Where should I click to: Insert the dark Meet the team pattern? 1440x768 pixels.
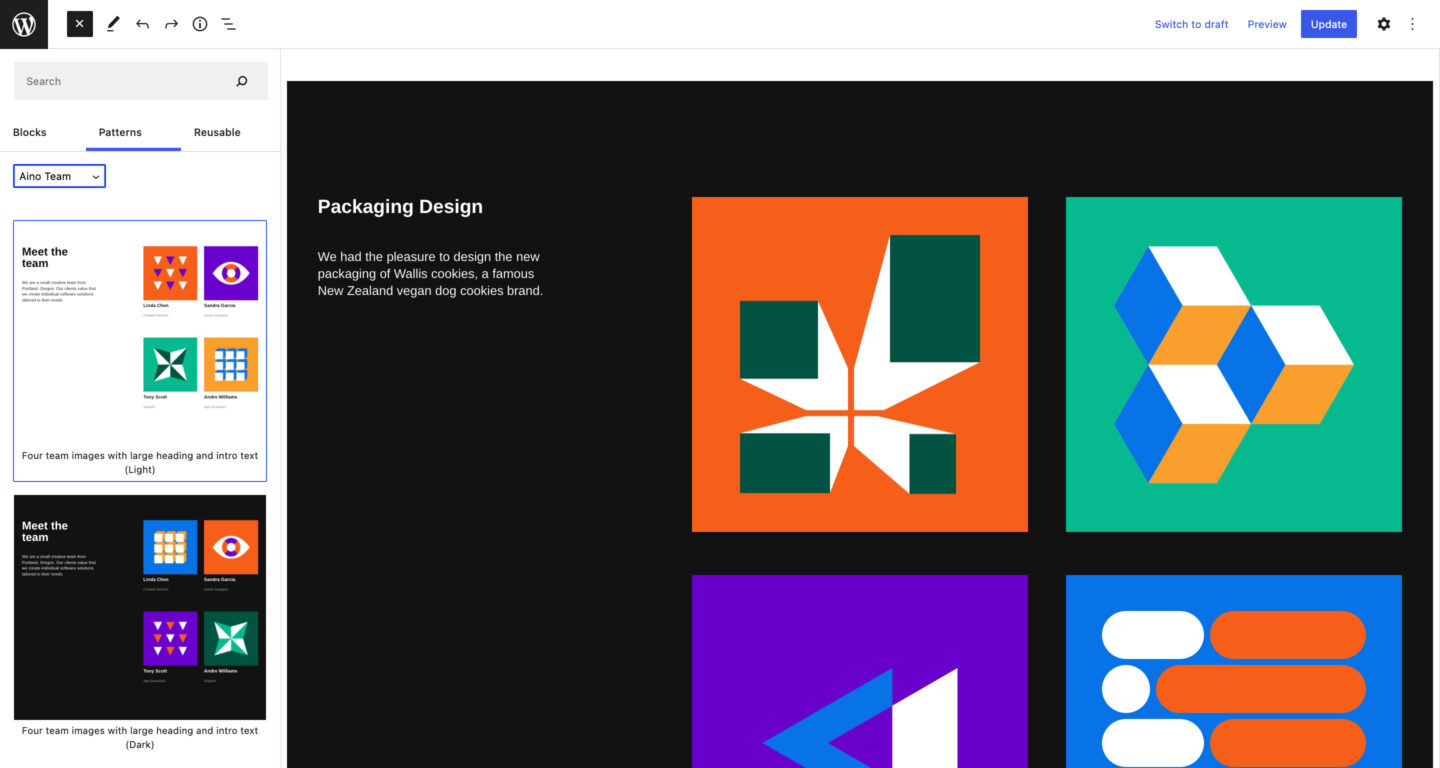[140, 606]
